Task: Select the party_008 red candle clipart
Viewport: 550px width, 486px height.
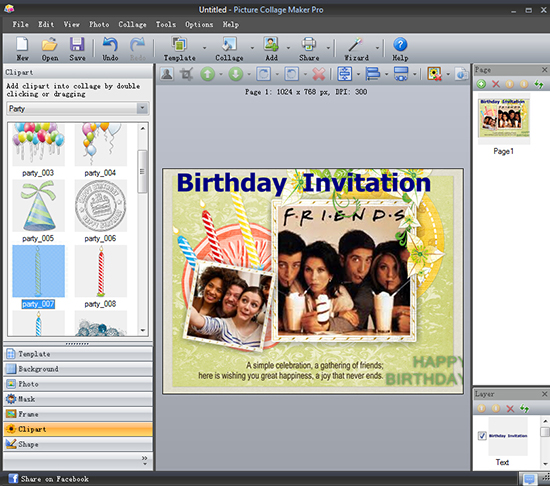Action: [x=101, y=271]
